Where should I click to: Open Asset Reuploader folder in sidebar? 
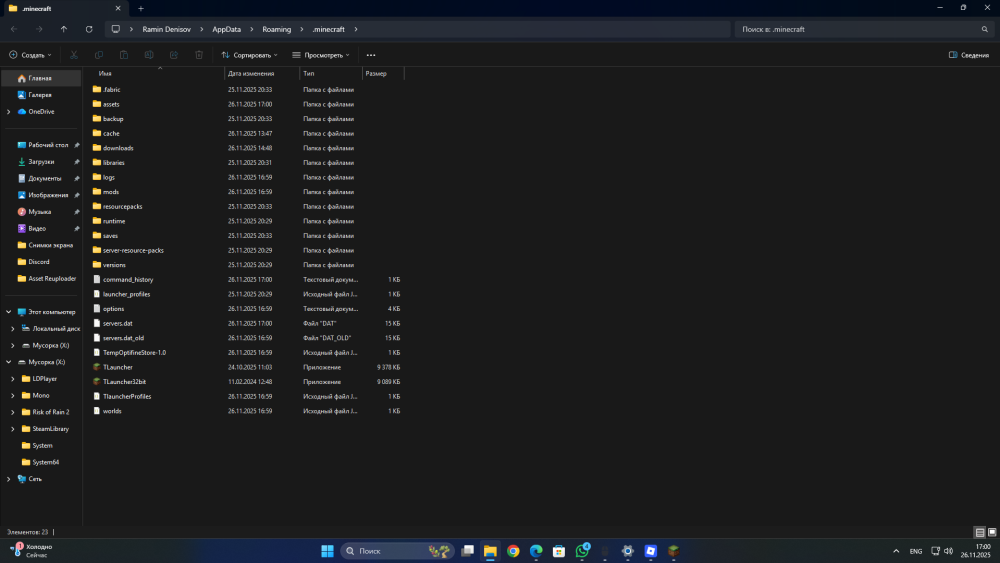tap(41, 279)
